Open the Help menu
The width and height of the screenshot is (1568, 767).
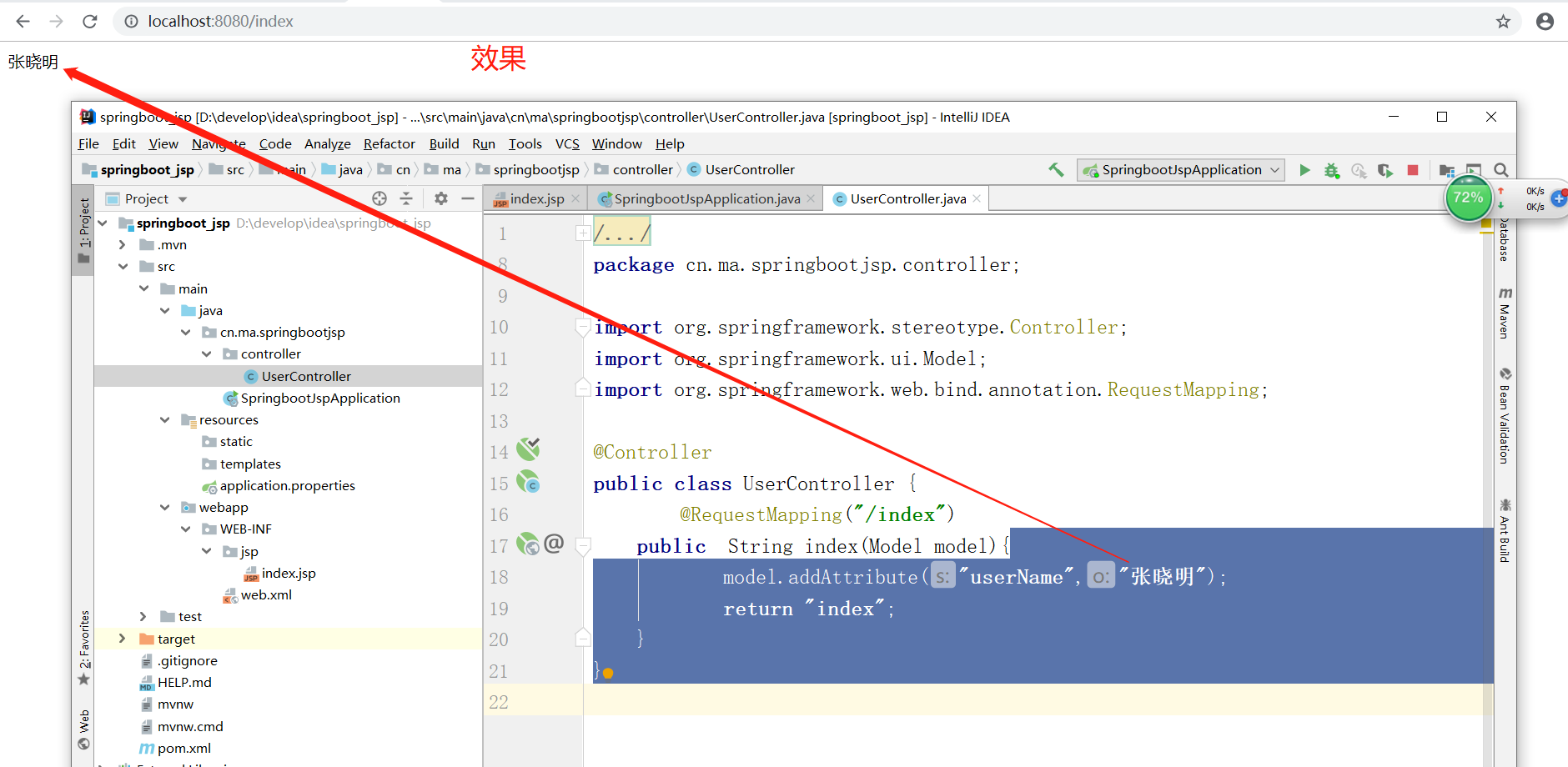pyautogui.click(x=670, y=143)
